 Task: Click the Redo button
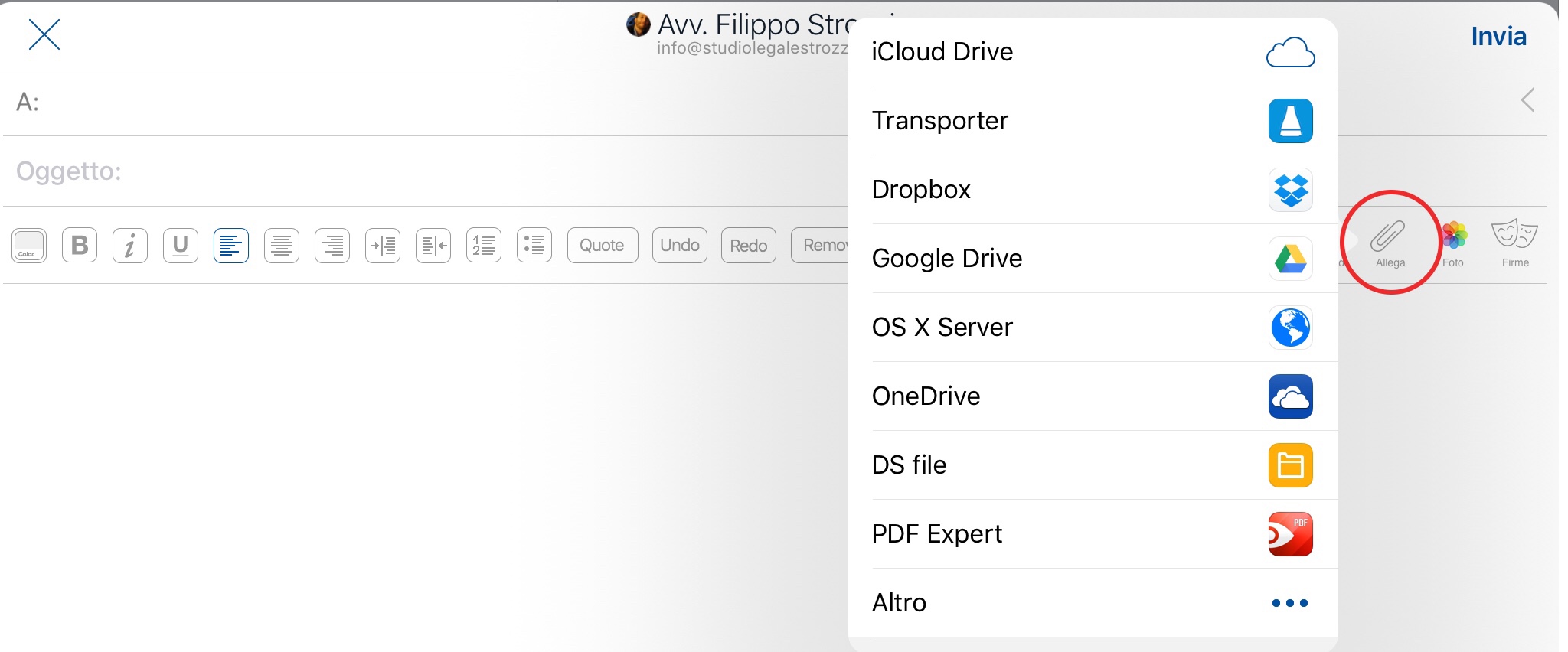coord(749,246)
